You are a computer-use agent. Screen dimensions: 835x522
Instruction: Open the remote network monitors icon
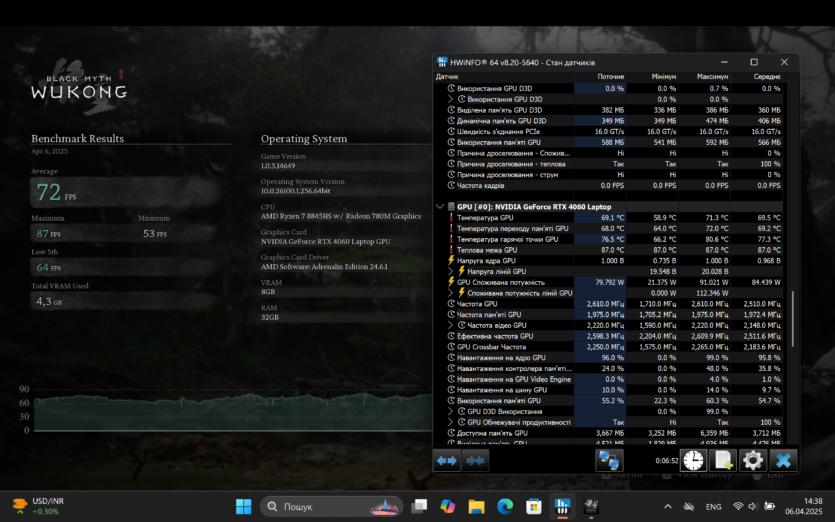pos(609,460)
